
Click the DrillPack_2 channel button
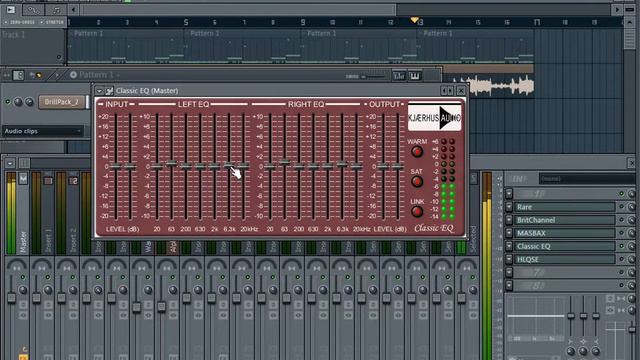tap(62, 102)
